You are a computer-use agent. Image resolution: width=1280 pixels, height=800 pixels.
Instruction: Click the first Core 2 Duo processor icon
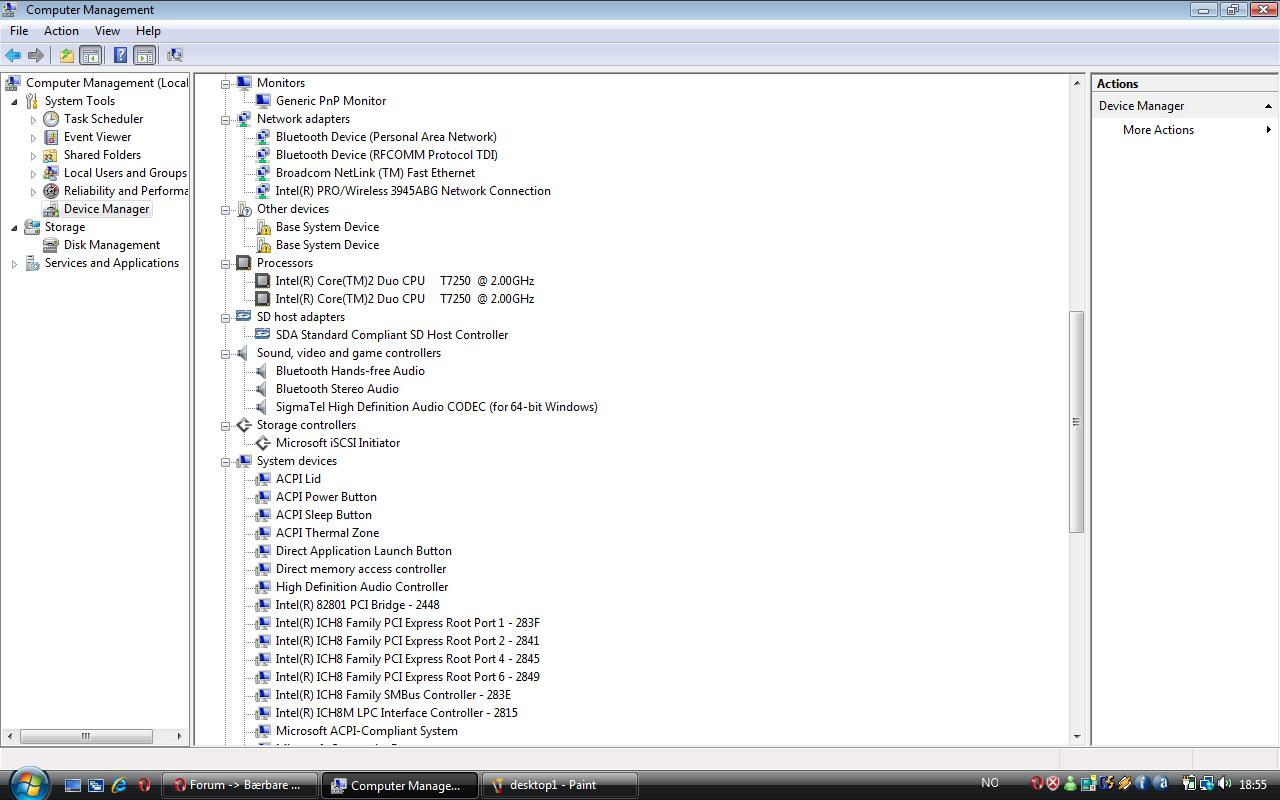[x=263, y=281]
